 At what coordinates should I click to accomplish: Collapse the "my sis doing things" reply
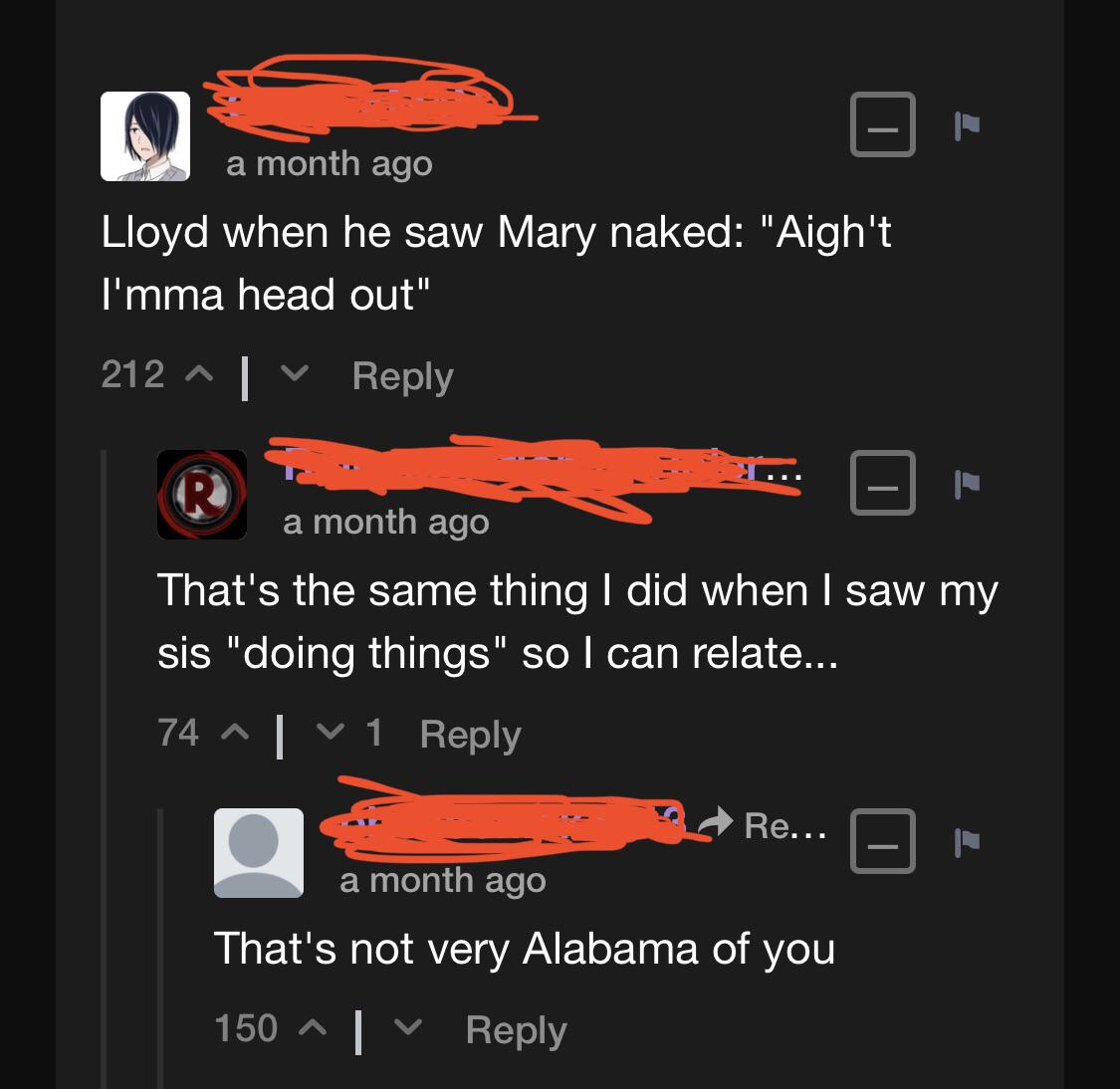point(882,483)
